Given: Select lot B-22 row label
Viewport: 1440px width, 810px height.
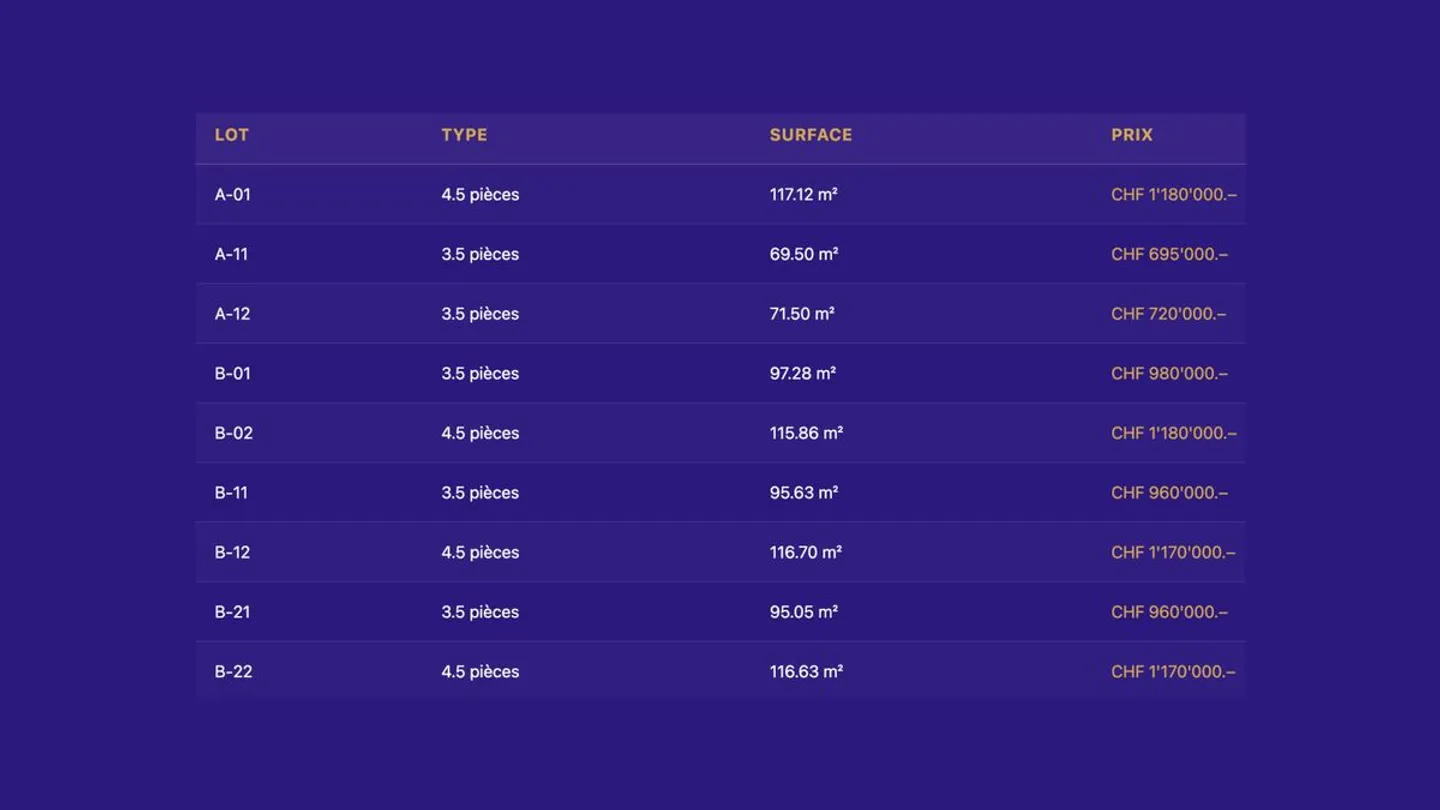Looking at the screenshot, I should click(x=233, y=672).
